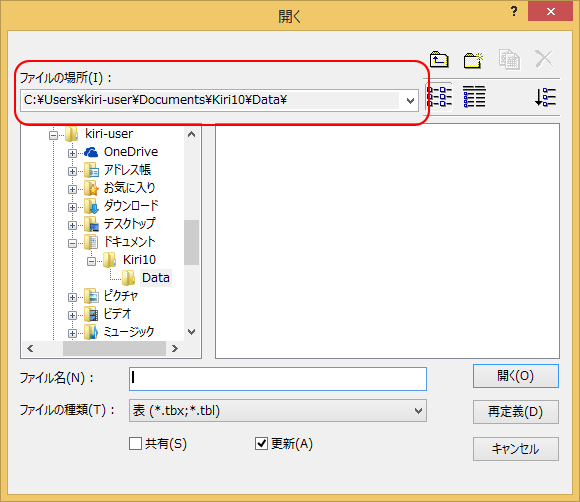Click the folder tree vertical scrollbar thumb
This screenshot has height=502, width=580.
191,242
